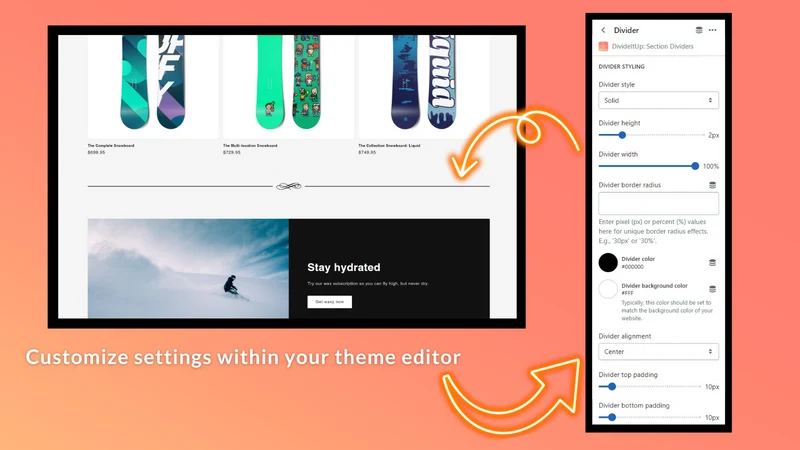Open the black Divider color swatch
This screenshot has width=800, height=450.
(x=608, y=262)
